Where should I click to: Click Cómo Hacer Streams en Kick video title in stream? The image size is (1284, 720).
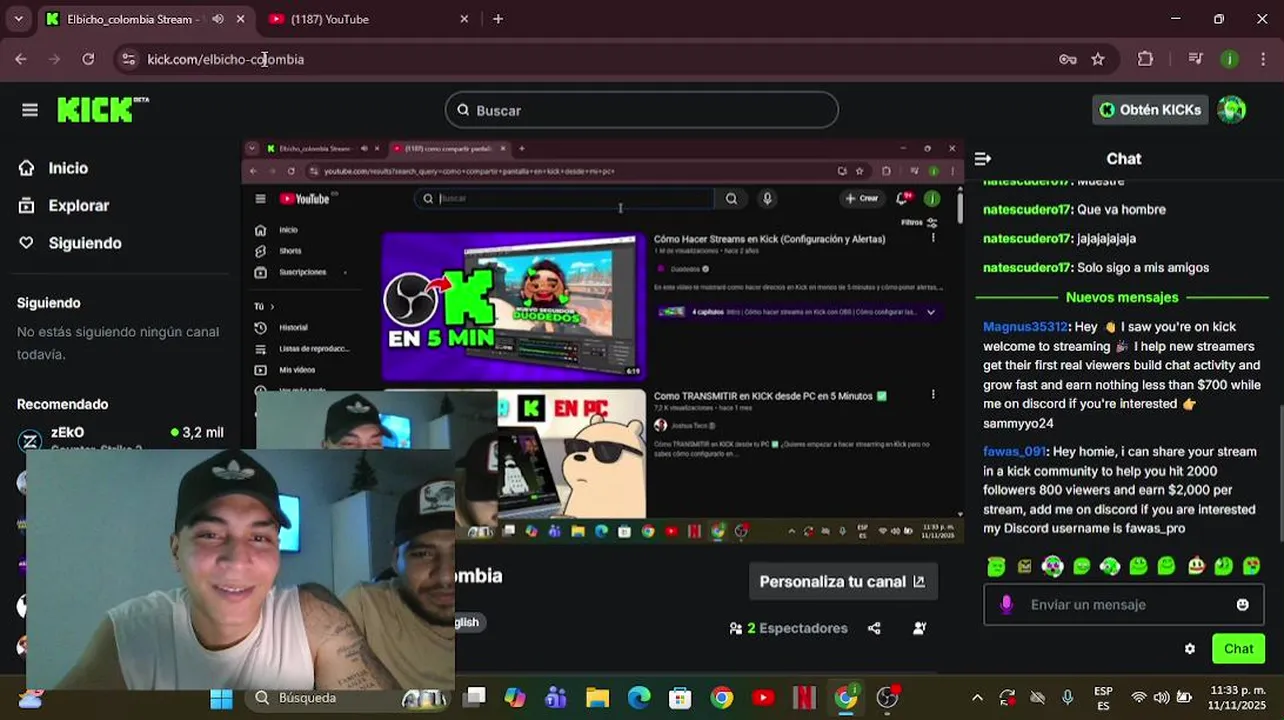769,239
